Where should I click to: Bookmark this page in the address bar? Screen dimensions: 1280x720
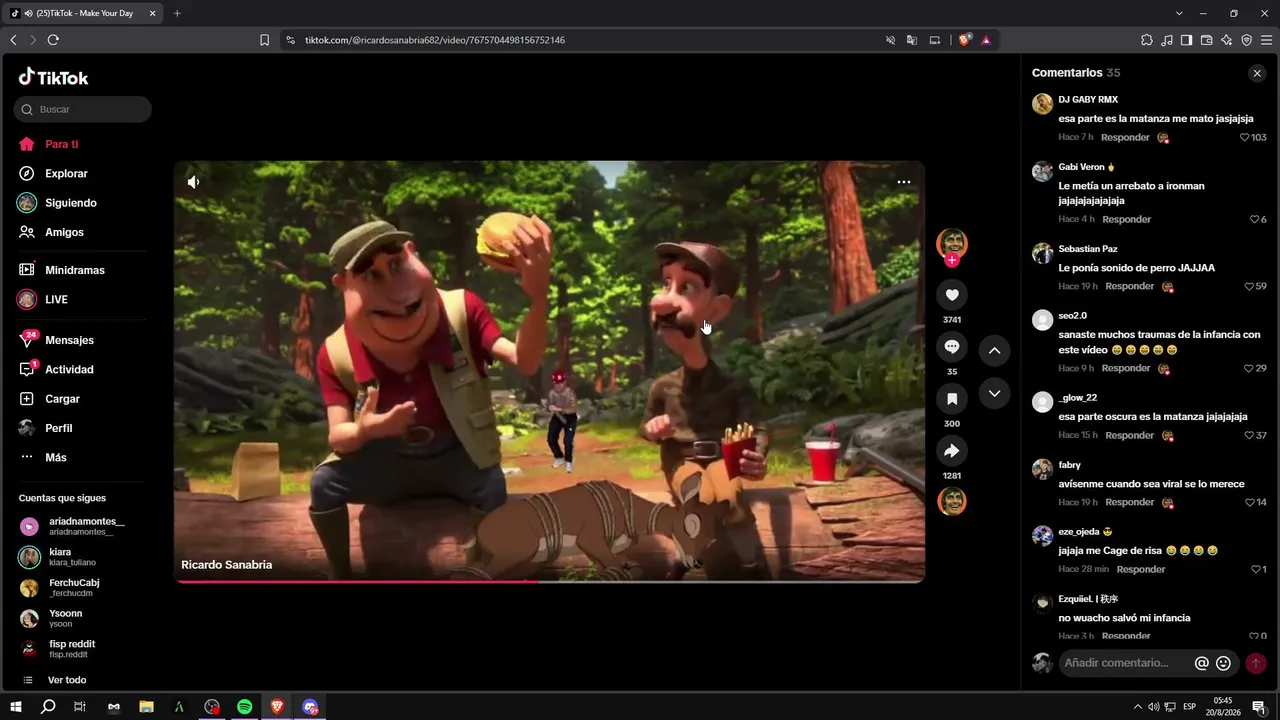coord(264,40)
